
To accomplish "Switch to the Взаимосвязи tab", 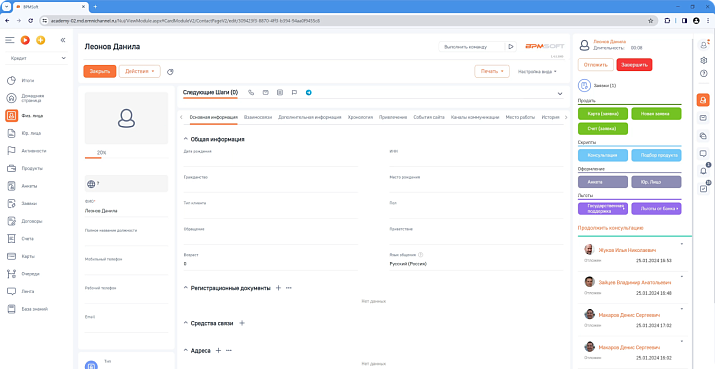I will coord(258,117).
